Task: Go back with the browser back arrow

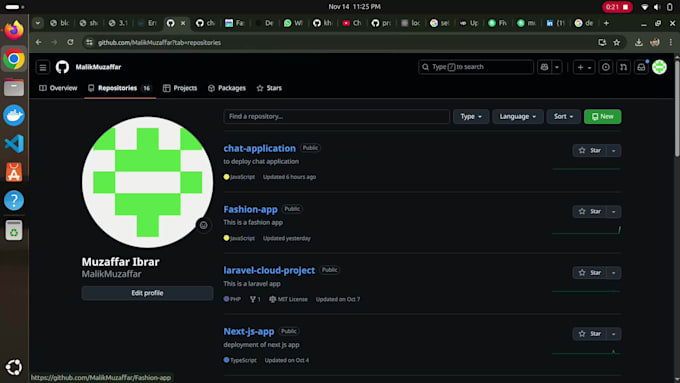Action: pos(39,43)
